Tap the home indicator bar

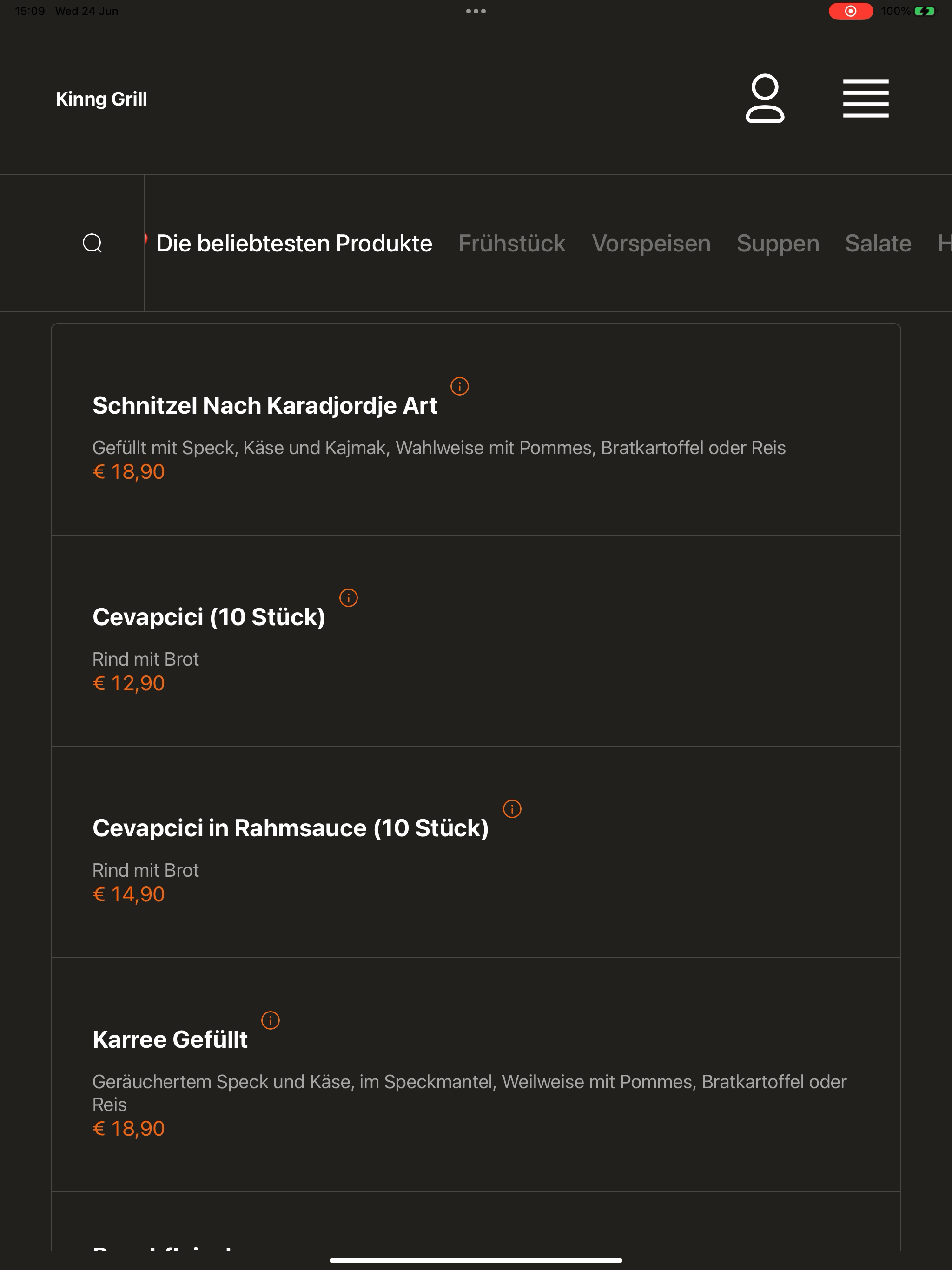click(x=476, y=1260)
